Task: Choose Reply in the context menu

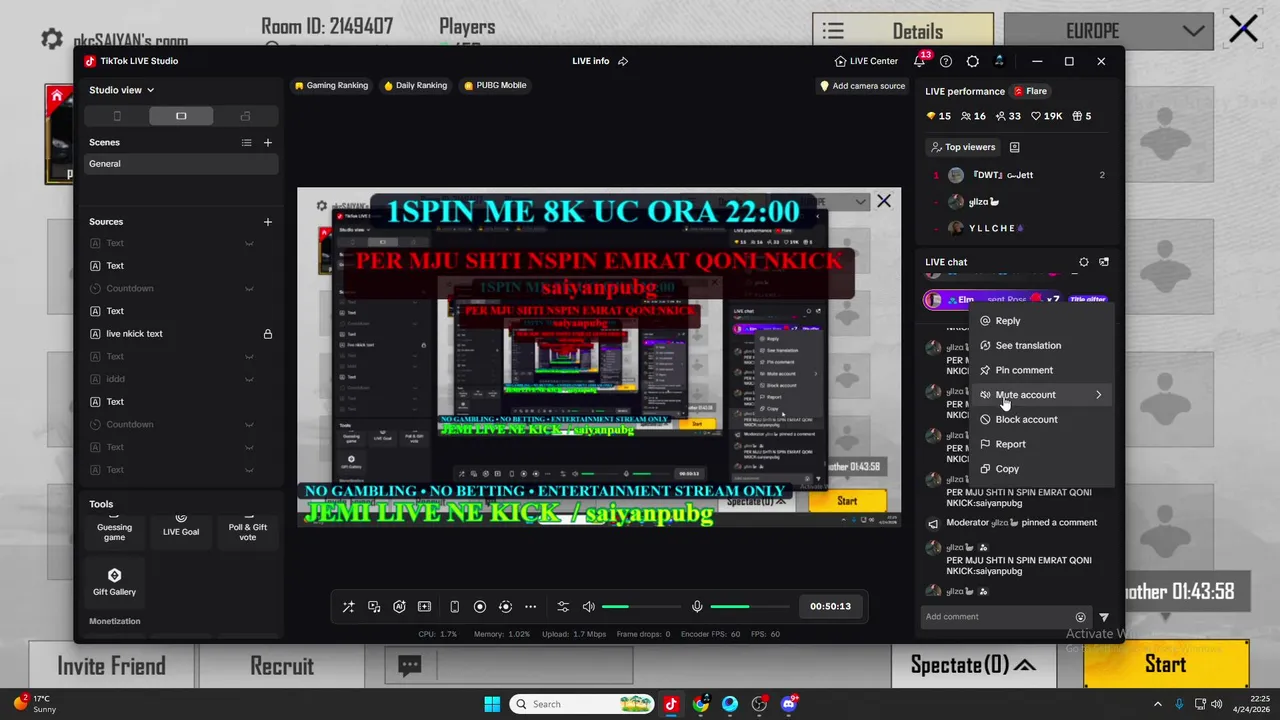Action: tap(1042, 321)
